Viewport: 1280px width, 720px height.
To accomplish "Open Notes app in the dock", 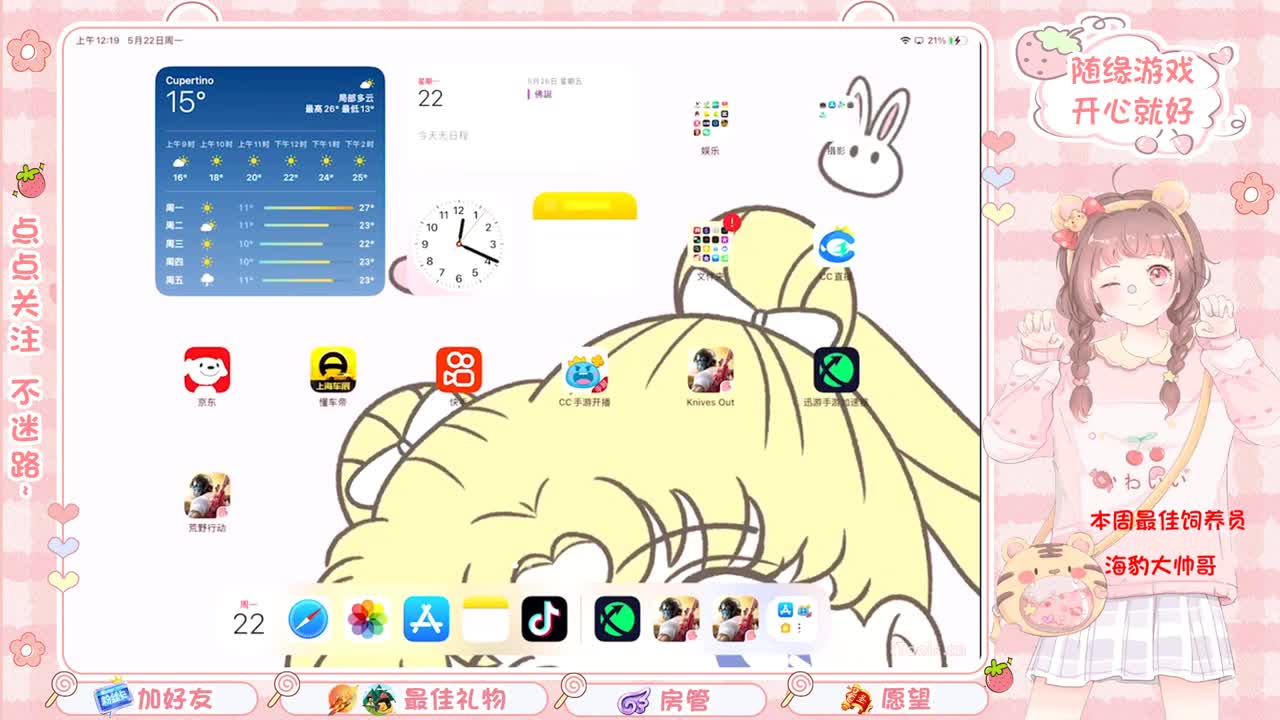I will (x=485, y=619).
